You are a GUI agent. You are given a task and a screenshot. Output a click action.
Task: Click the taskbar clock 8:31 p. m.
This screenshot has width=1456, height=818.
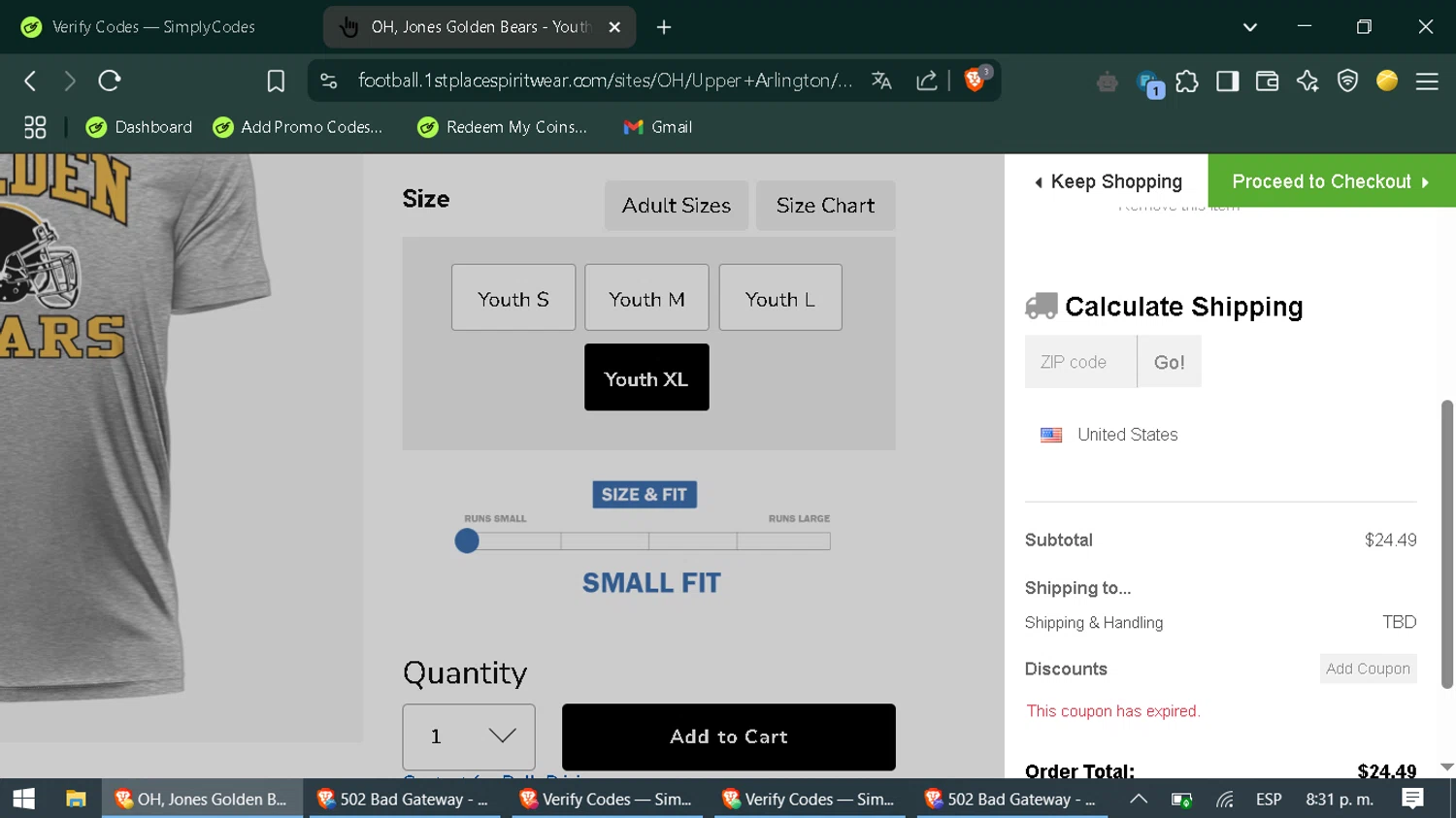tap(1340, 800)
